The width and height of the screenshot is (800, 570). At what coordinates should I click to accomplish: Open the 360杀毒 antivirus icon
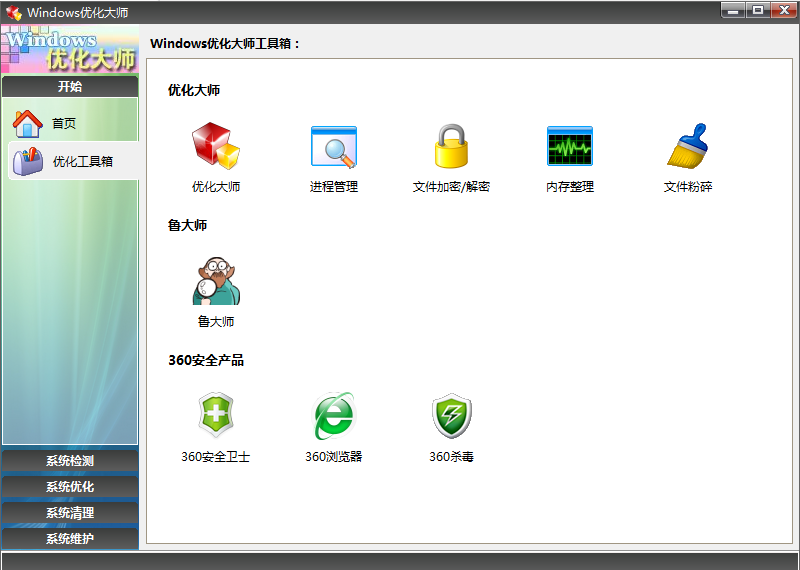tap(451, 416)
